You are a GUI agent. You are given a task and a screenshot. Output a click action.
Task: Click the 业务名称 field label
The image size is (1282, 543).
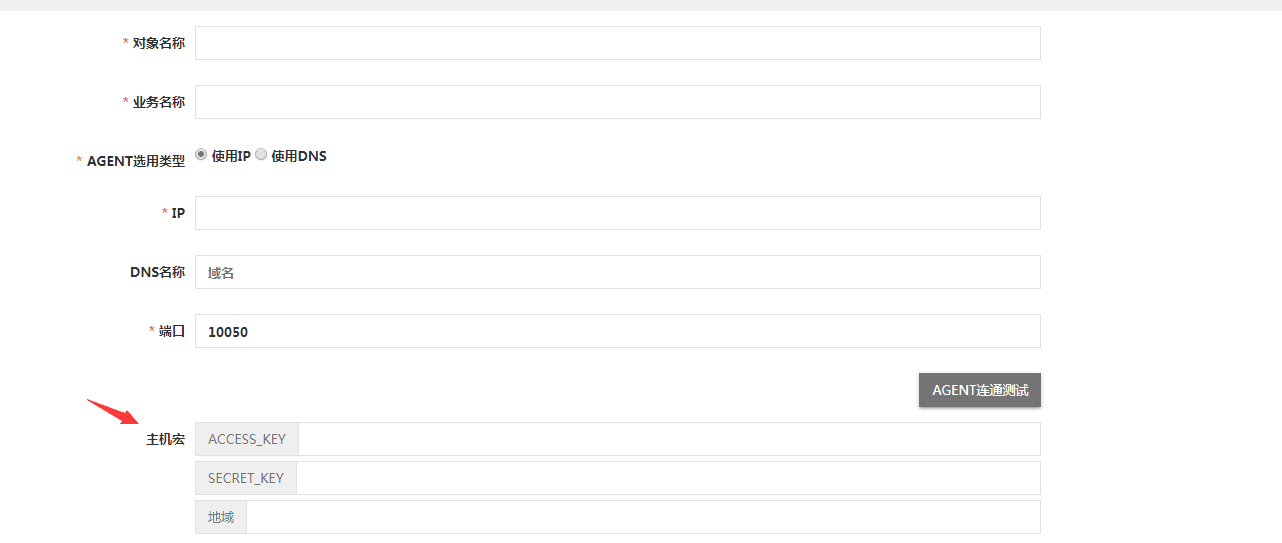click(x=159, y=102)
